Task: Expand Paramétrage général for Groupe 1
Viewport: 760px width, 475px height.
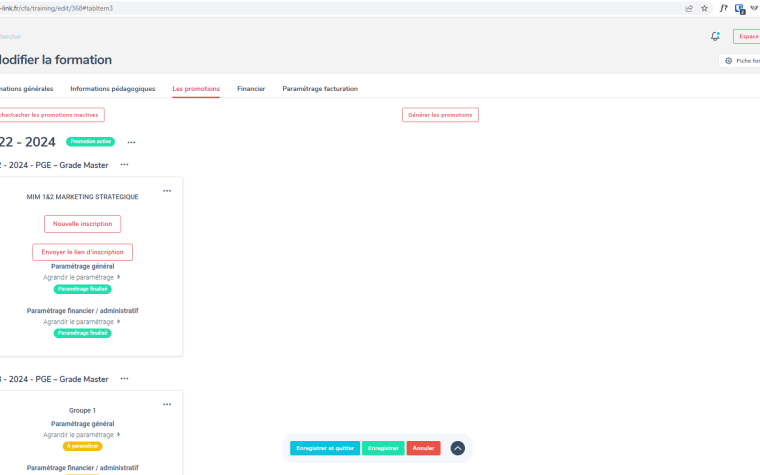Action: (x=81, y=435)
